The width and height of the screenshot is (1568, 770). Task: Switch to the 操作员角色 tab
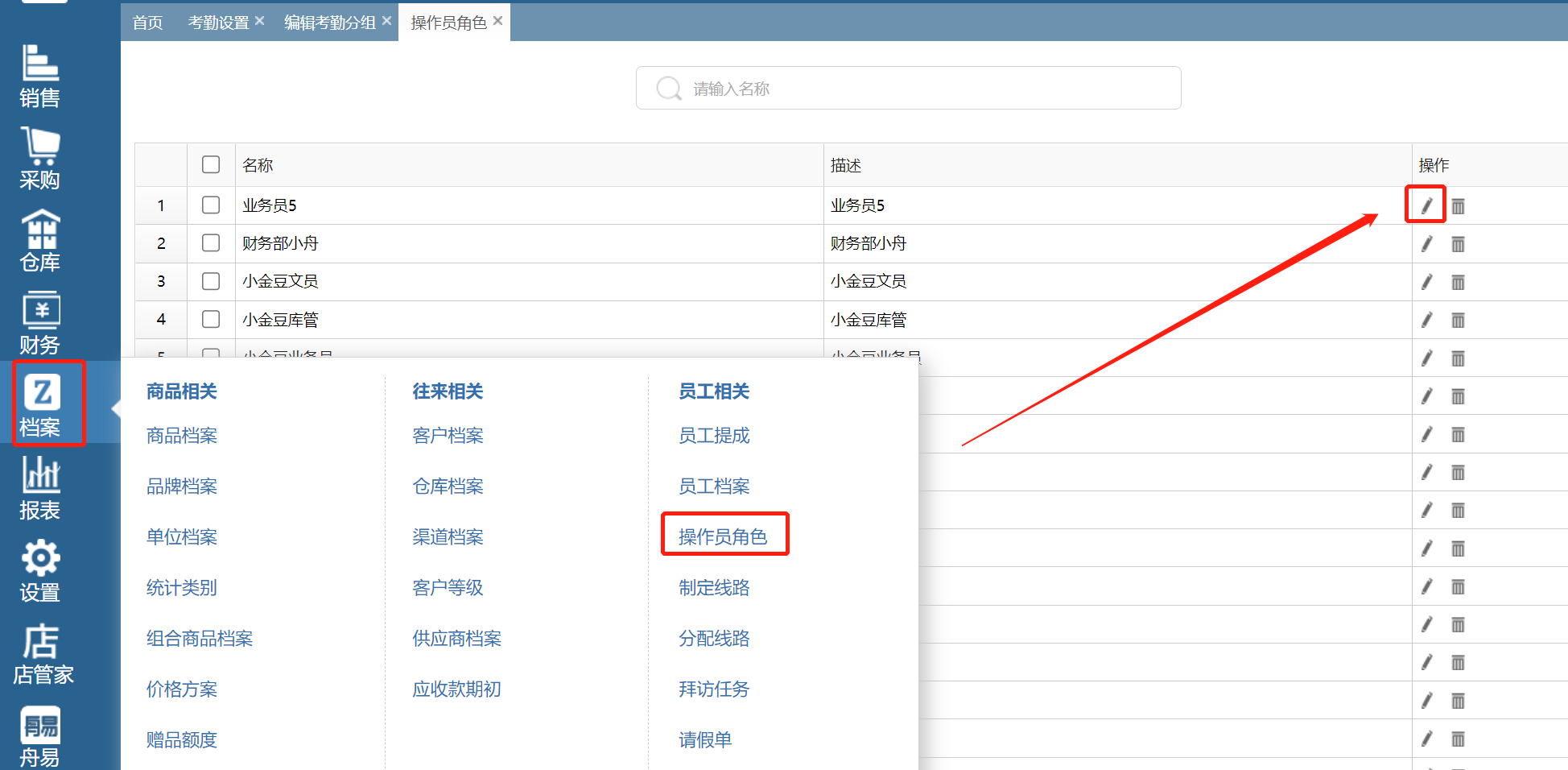[448, 23]
